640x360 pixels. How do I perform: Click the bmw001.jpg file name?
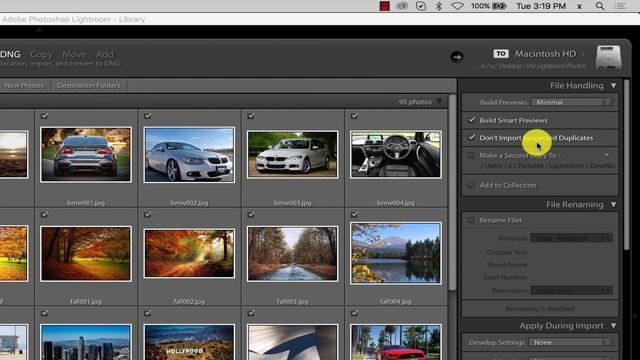pos(86,203)
